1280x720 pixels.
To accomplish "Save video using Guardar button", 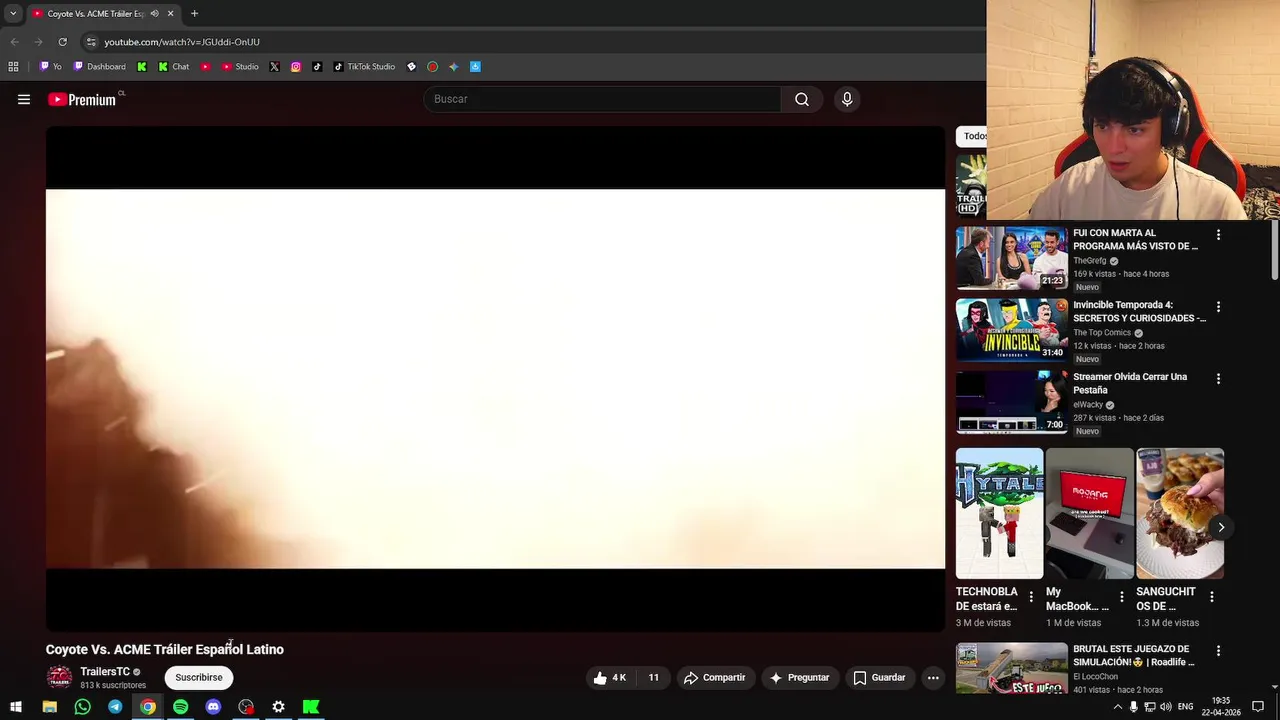I will pos(879,677).
